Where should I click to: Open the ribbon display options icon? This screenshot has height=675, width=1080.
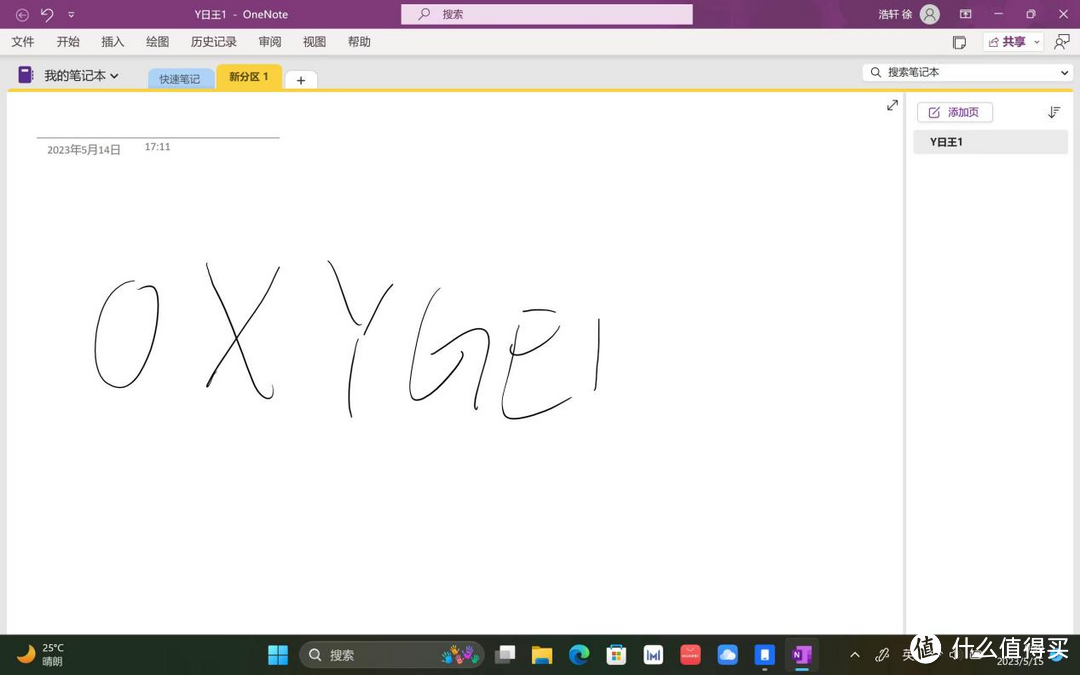click(965, 14)
